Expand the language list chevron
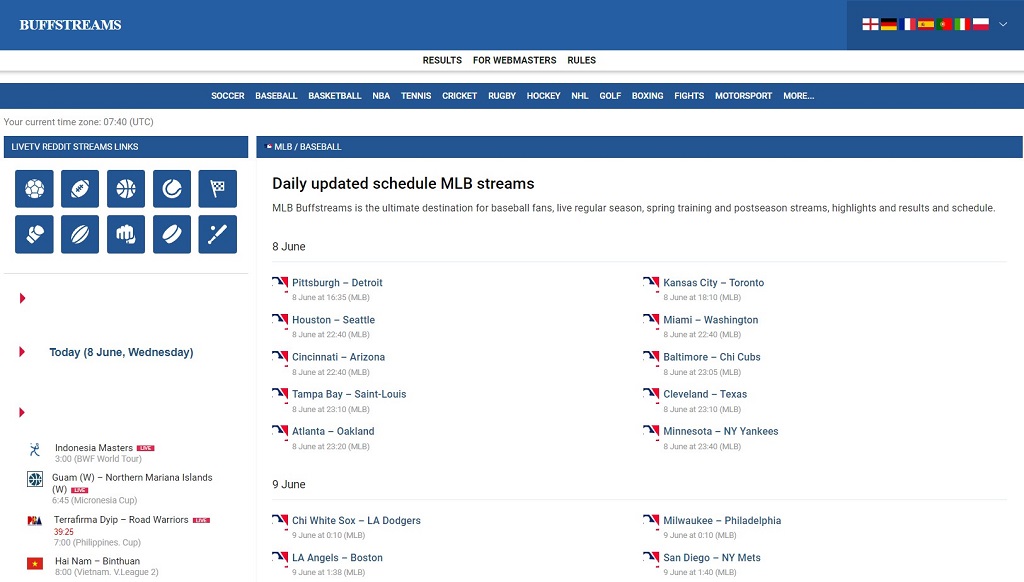This screenshot has width=1024, height=582. pyautogui.click(x=1003, y=24)
